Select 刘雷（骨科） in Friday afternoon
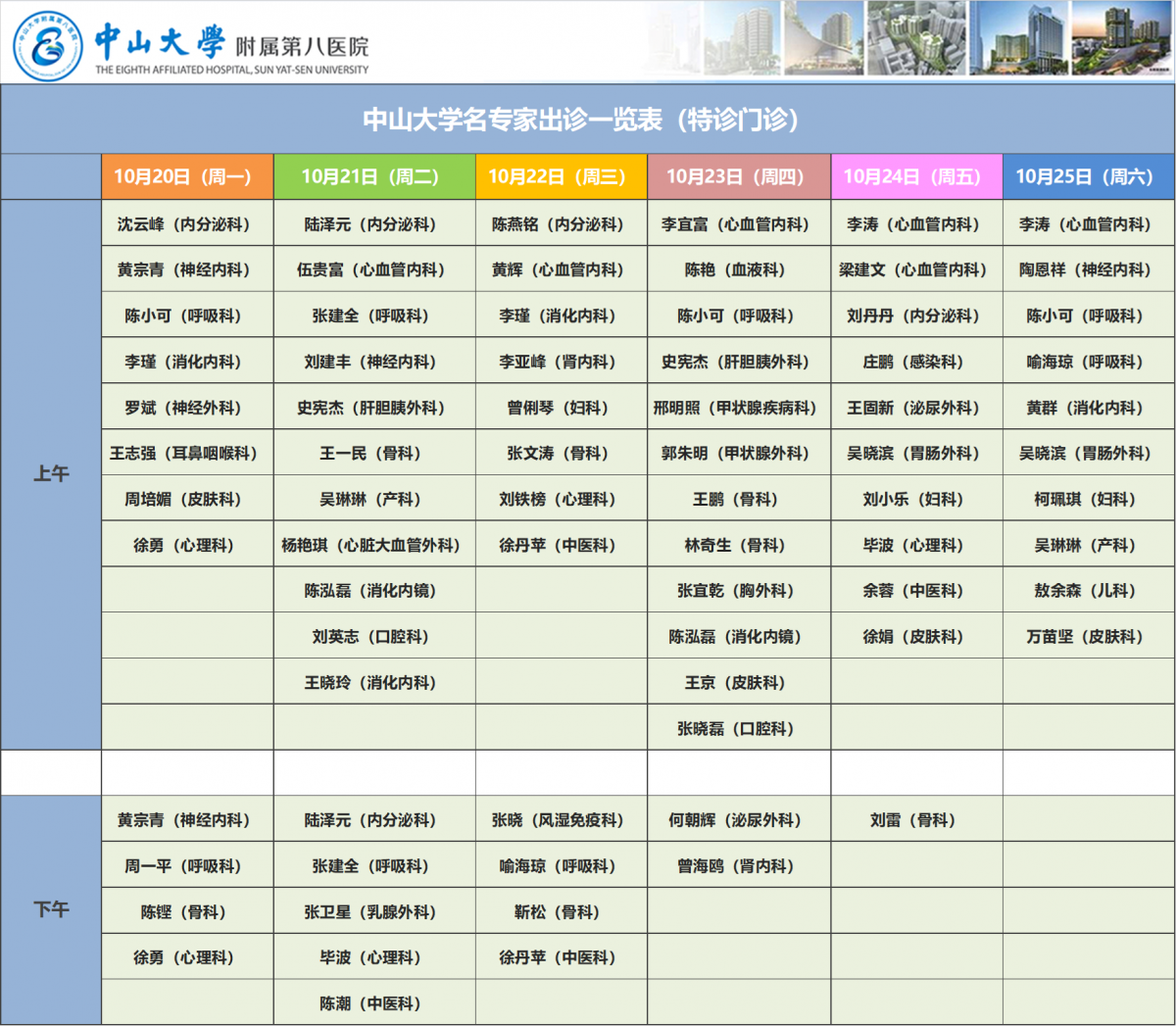1176x1026 pixels. pos(916,820)
